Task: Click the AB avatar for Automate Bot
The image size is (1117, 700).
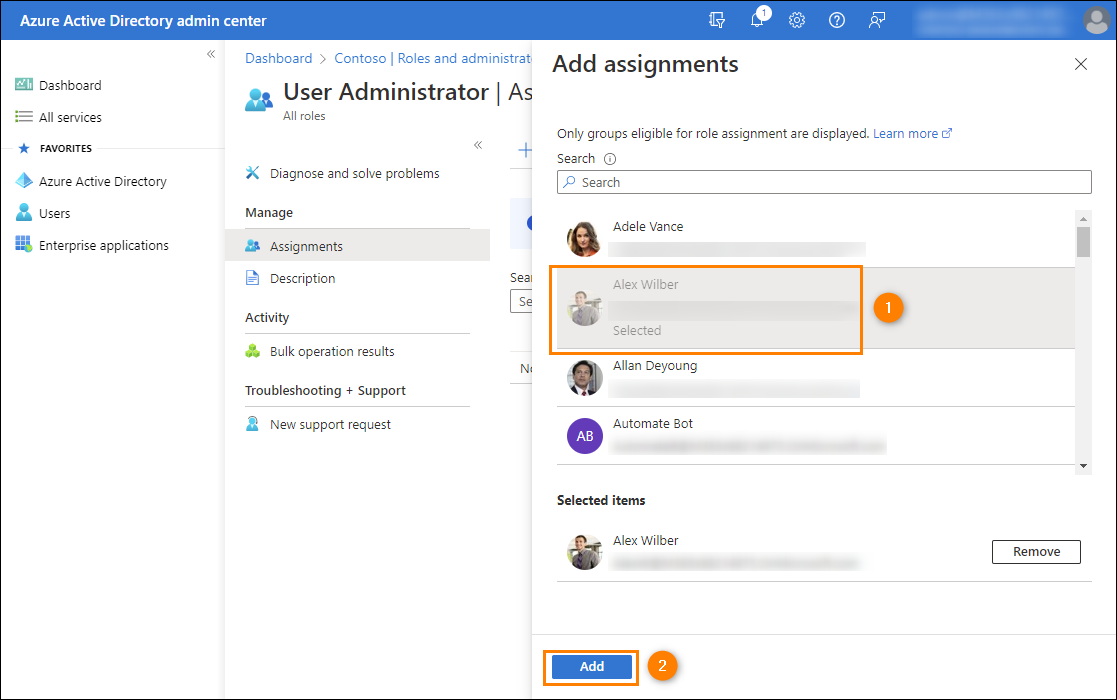Action: coord(584,436)
